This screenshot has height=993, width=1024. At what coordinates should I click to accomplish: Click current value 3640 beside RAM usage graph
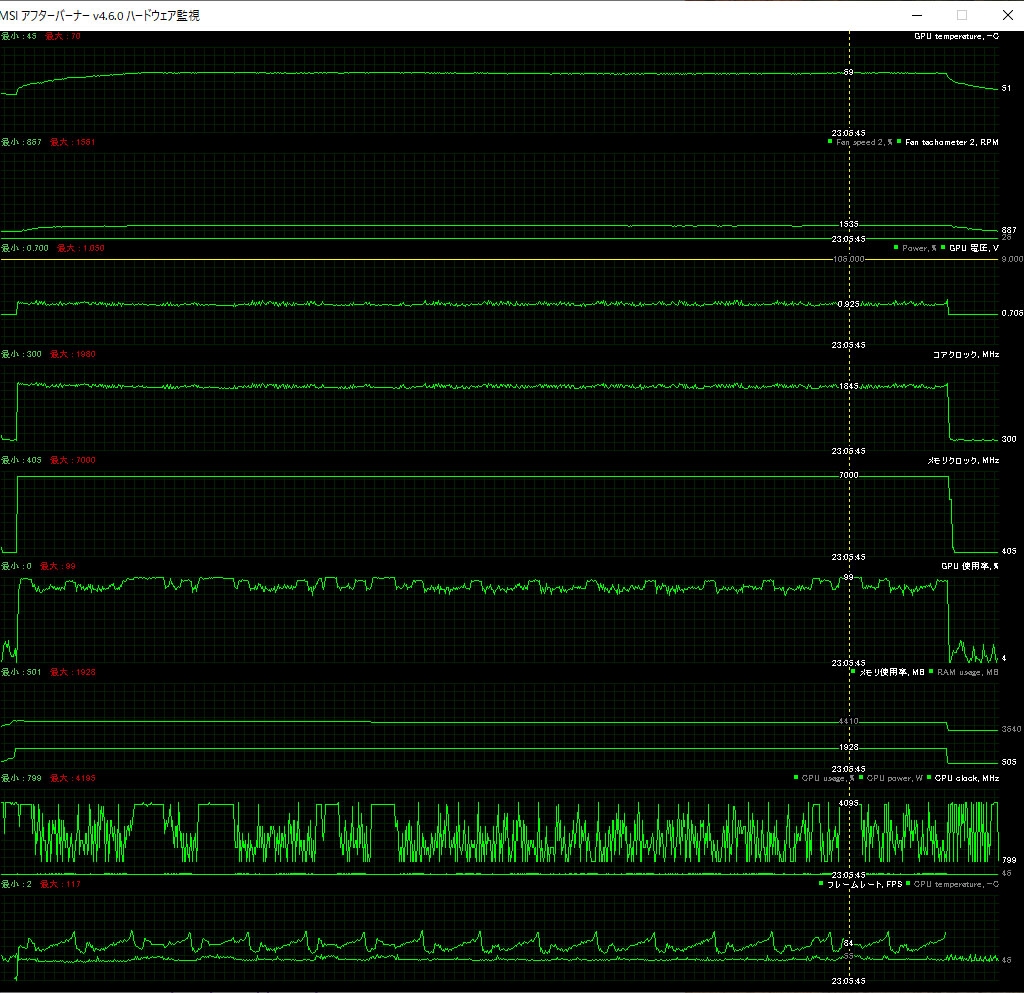1012,729
